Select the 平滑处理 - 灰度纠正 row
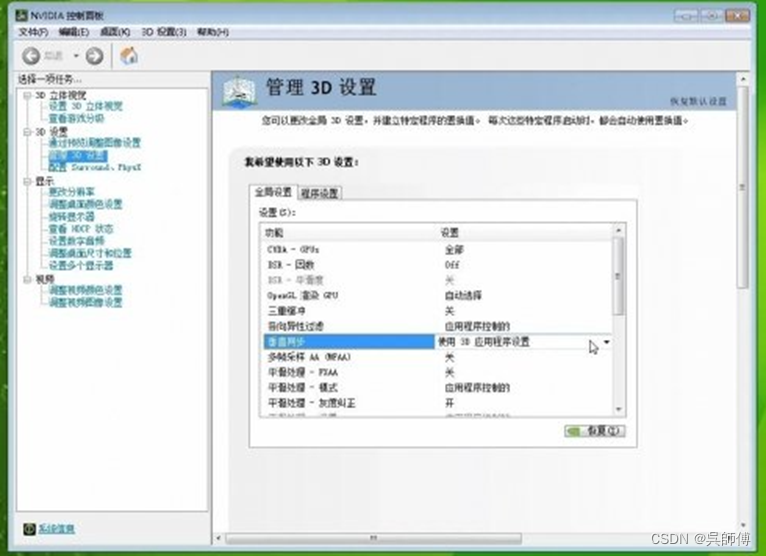 coord(437,403)
